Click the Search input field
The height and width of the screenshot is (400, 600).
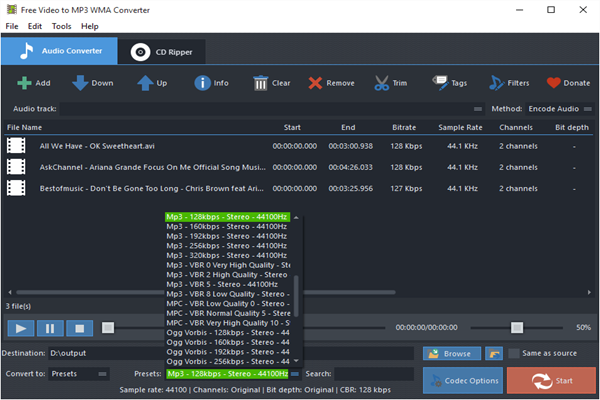(x=374, y=374)
